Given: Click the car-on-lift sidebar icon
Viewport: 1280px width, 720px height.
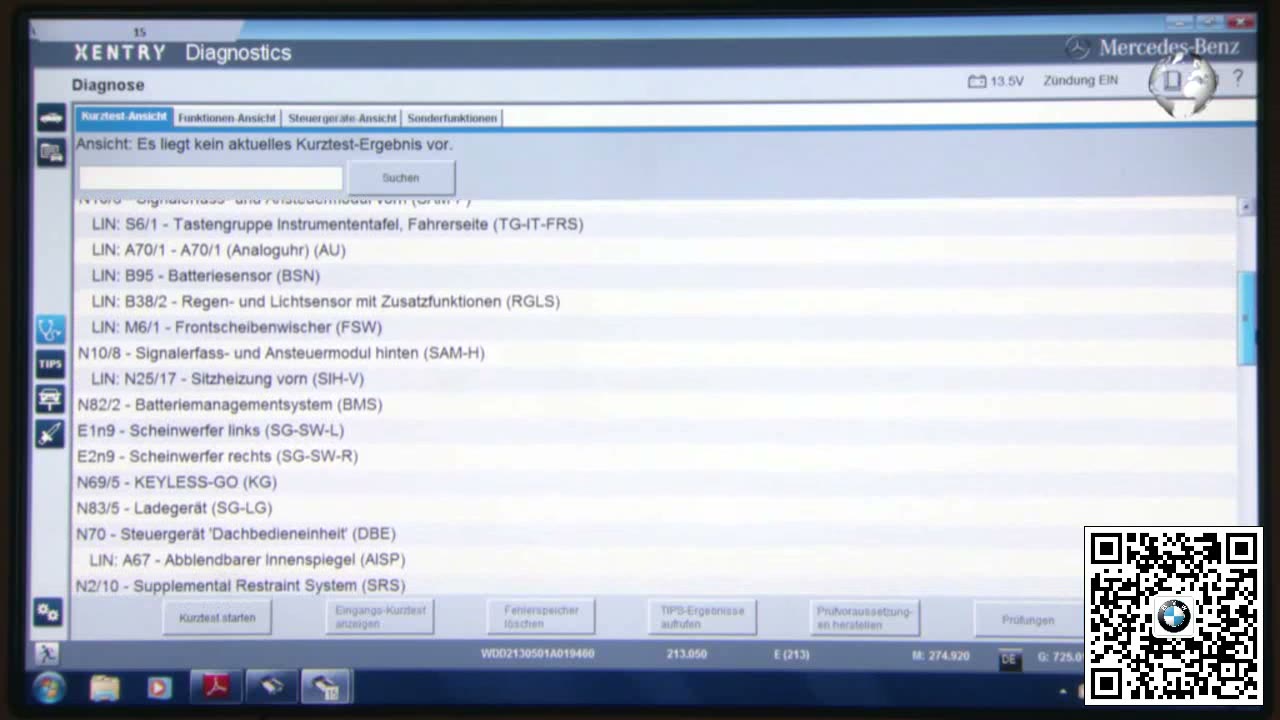Looking at the screenshot, I should pos(51,398).
